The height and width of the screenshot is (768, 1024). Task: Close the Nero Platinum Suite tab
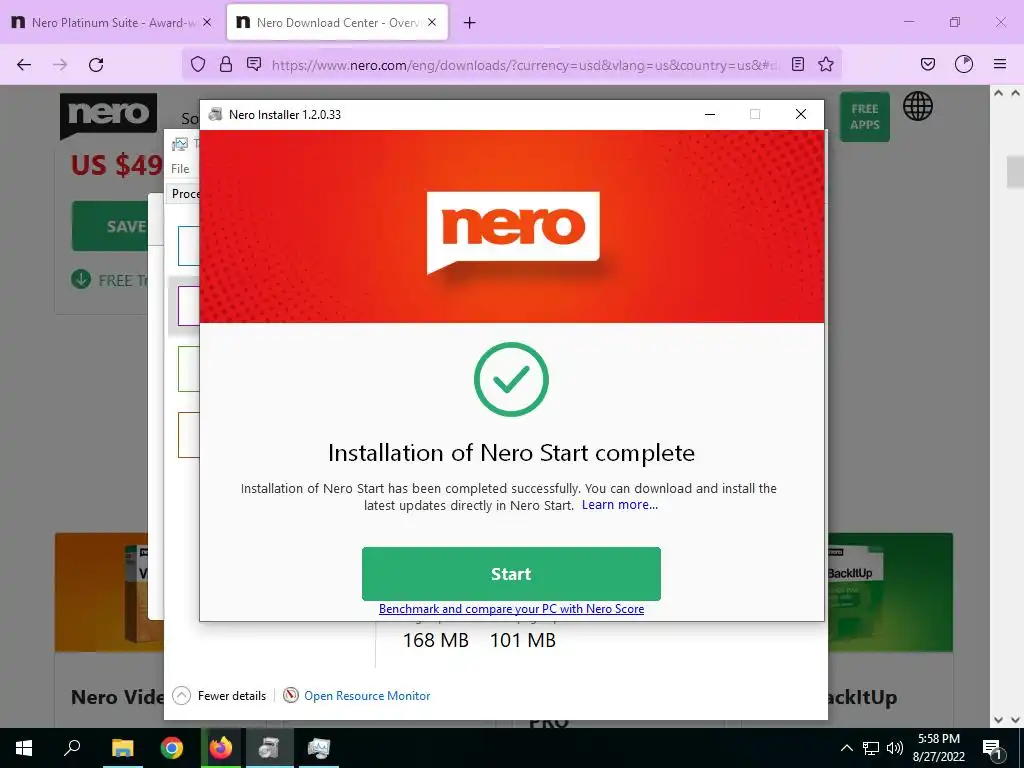pos(207,22)
